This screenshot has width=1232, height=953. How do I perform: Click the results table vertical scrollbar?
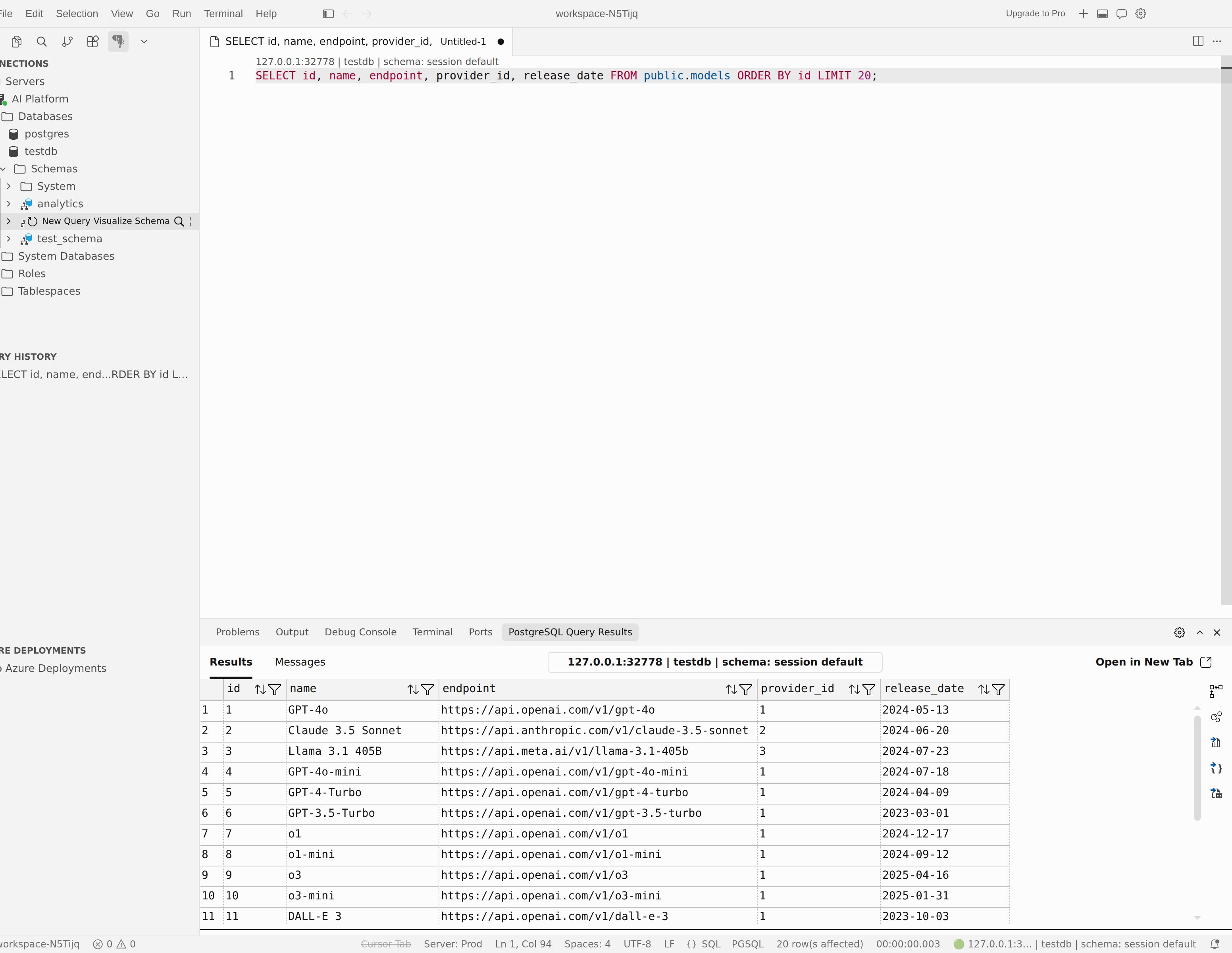click(1197, 768)
